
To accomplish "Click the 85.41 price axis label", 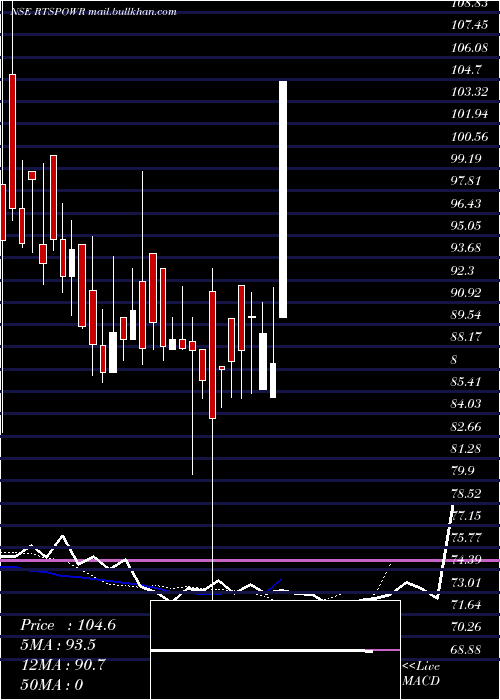I will (467, 382).
